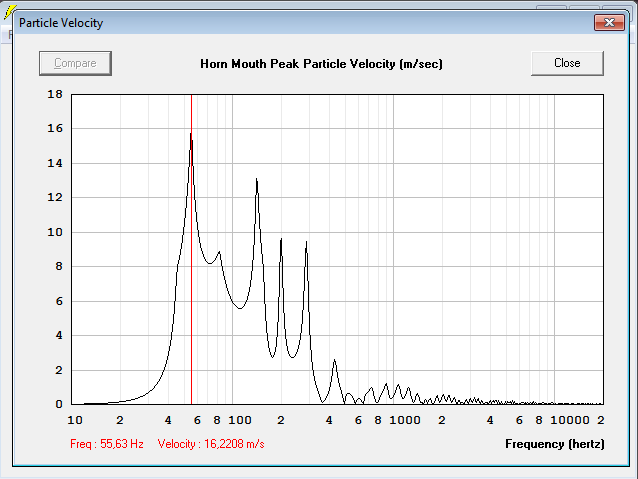Click the x-axis label 100
Viewport: 638px width, 479px height.
pyautogui.click(x=240, y=420)
